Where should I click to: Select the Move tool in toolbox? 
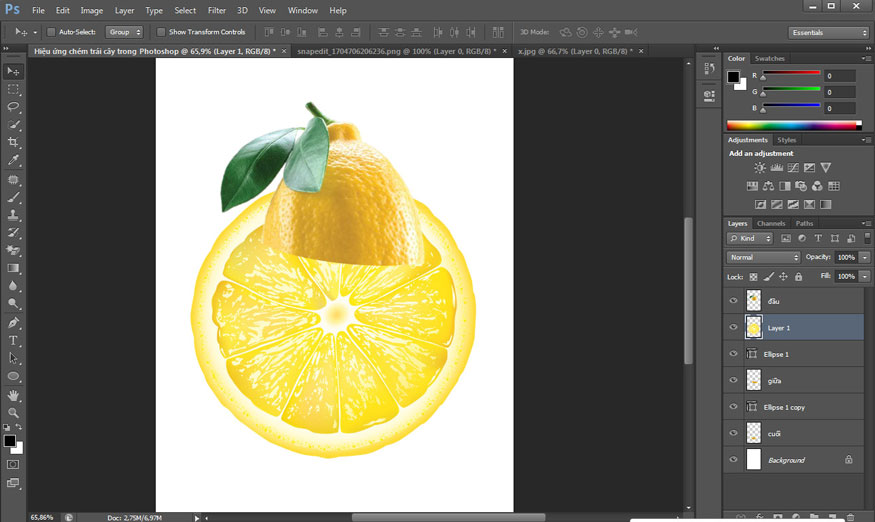13,71
